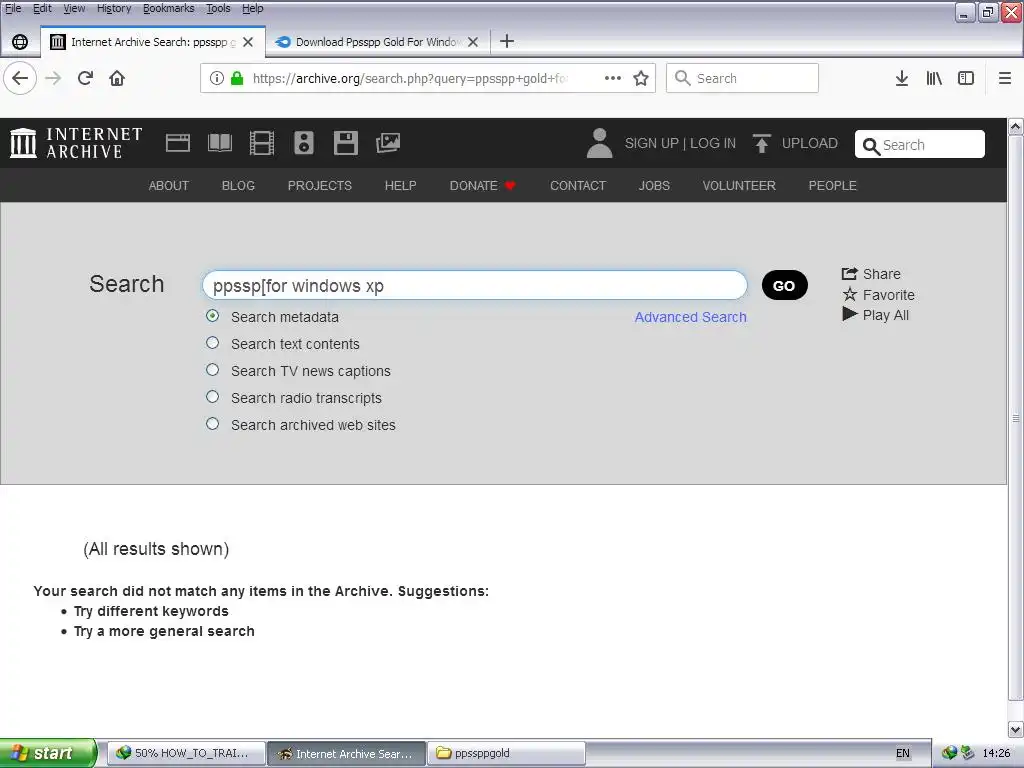This screenshot has height=768, width=1024.
Task: Bookmark this page with the star icon
Action: pos(641,78)
